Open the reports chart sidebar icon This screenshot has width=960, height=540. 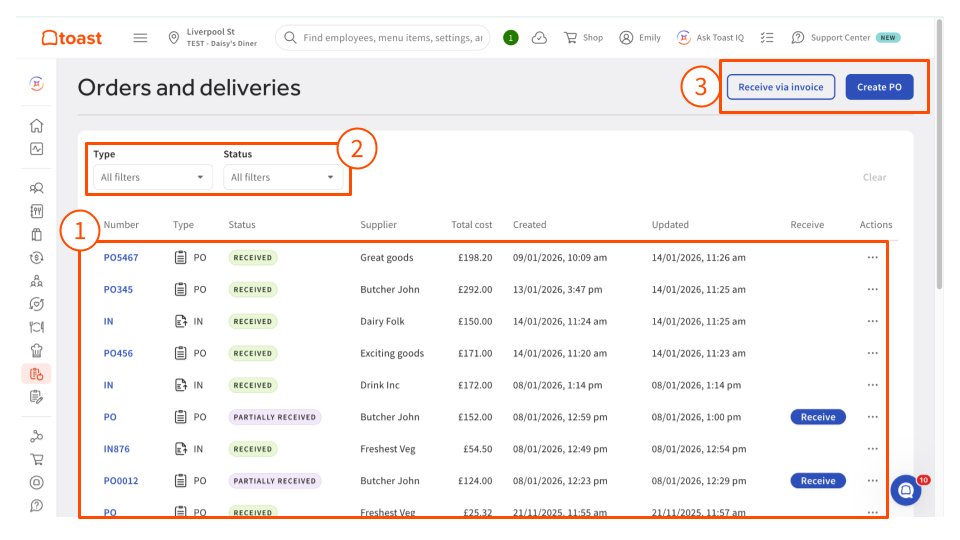36,149
